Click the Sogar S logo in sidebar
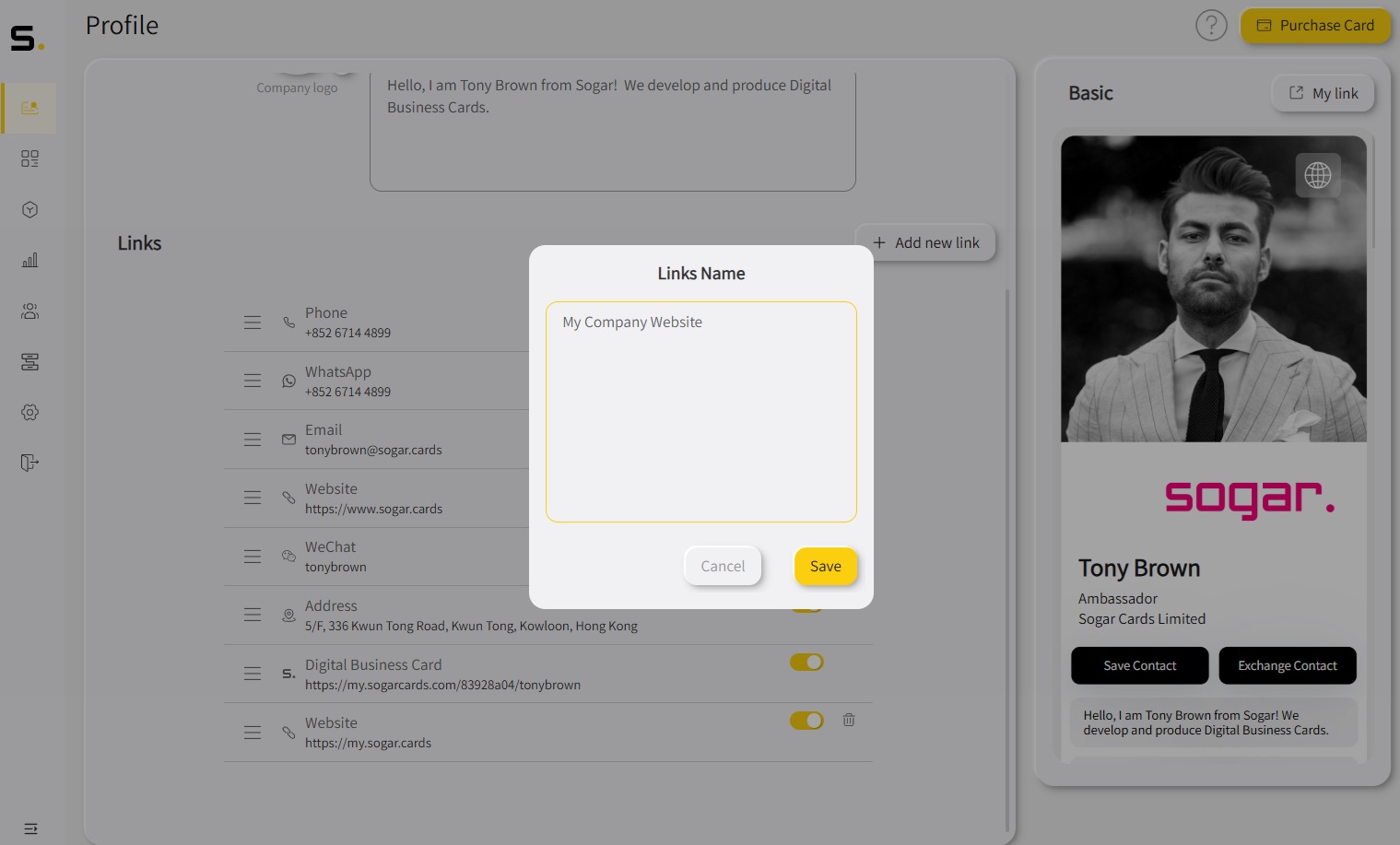1400x845 pixels. point(27,38)
